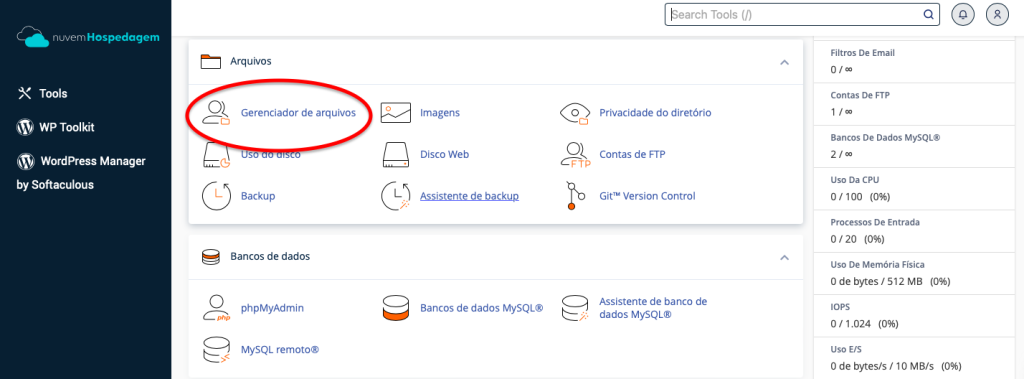Screen dimensions: 1024x379
Task: Open the Imagens link
Action: click(x=440, y=112)
